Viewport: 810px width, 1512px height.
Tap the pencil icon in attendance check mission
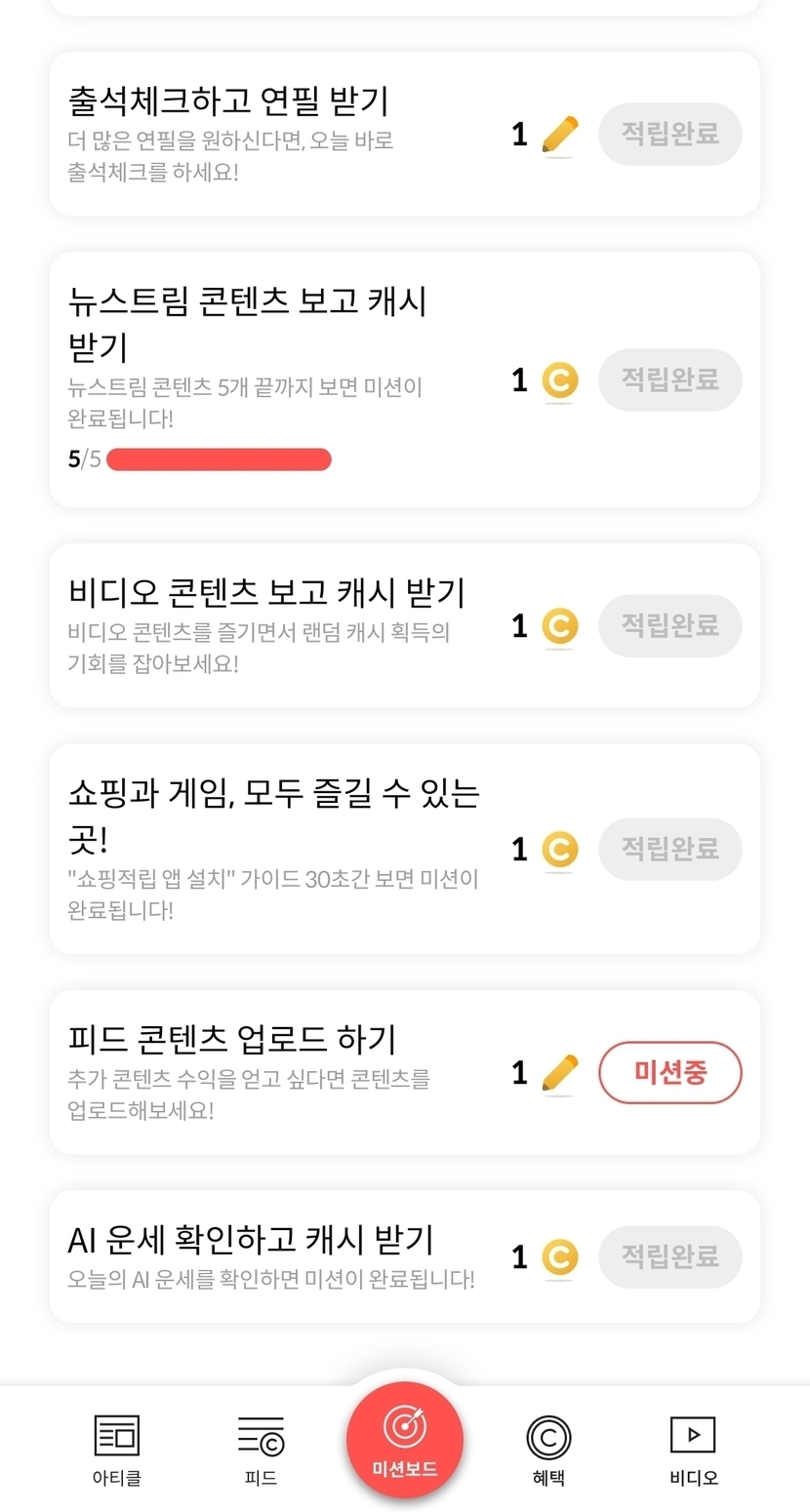point(559,135)
